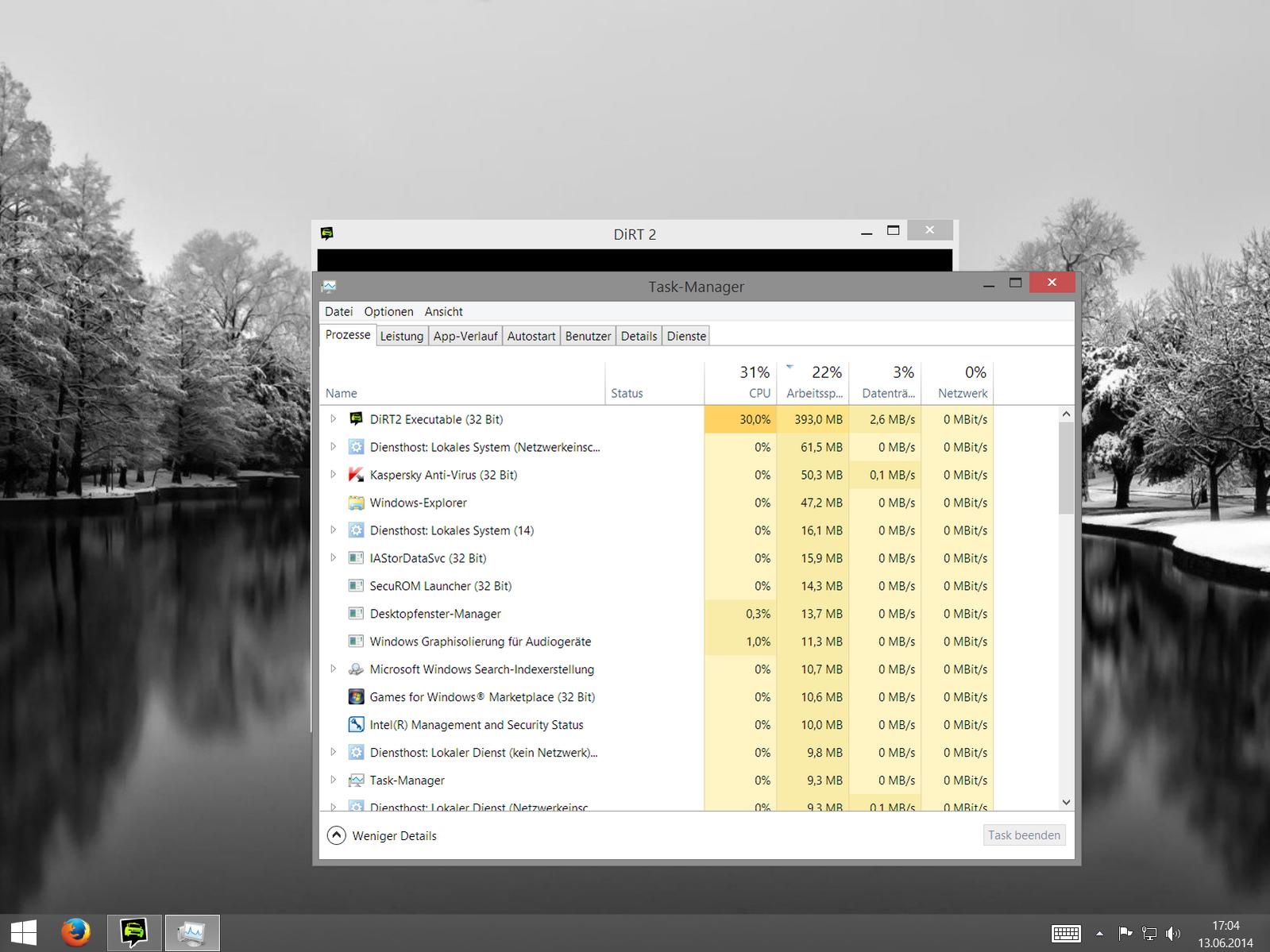
Task: Open the Optionen menu
Action: pyautogui.click(x=388, y=311)
